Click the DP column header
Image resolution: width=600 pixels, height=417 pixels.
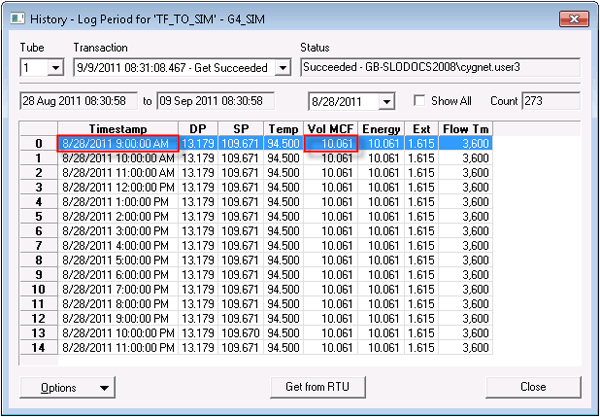[198, 129]
